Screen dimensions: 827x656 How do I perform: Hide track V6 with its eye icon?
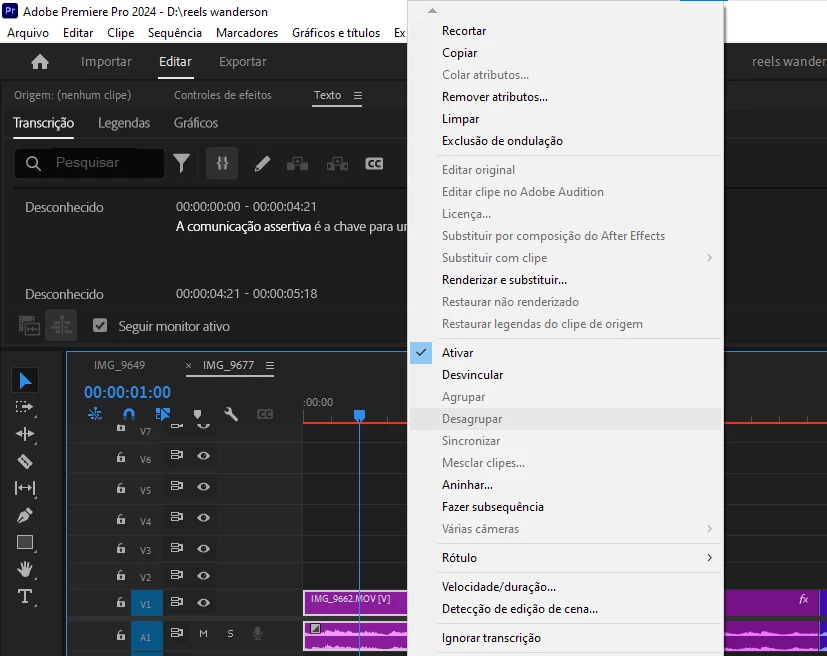(x=204, y=456)
